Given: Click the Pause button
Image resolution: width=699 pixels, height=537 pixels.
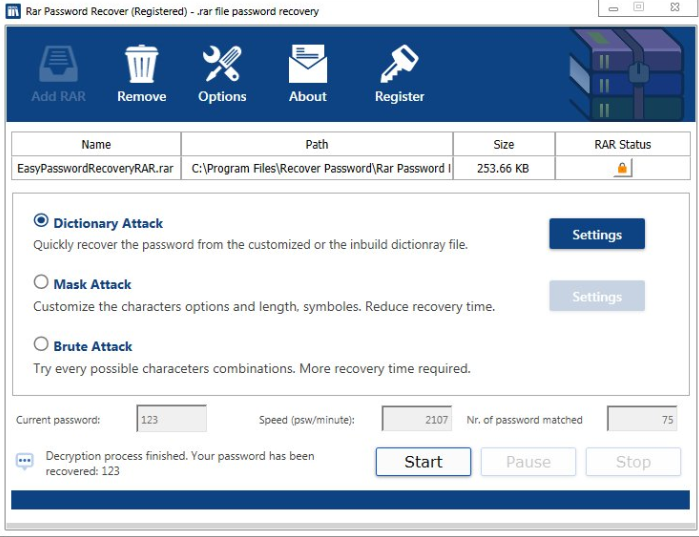Looking at the screenshot, I should coord(528,462).
